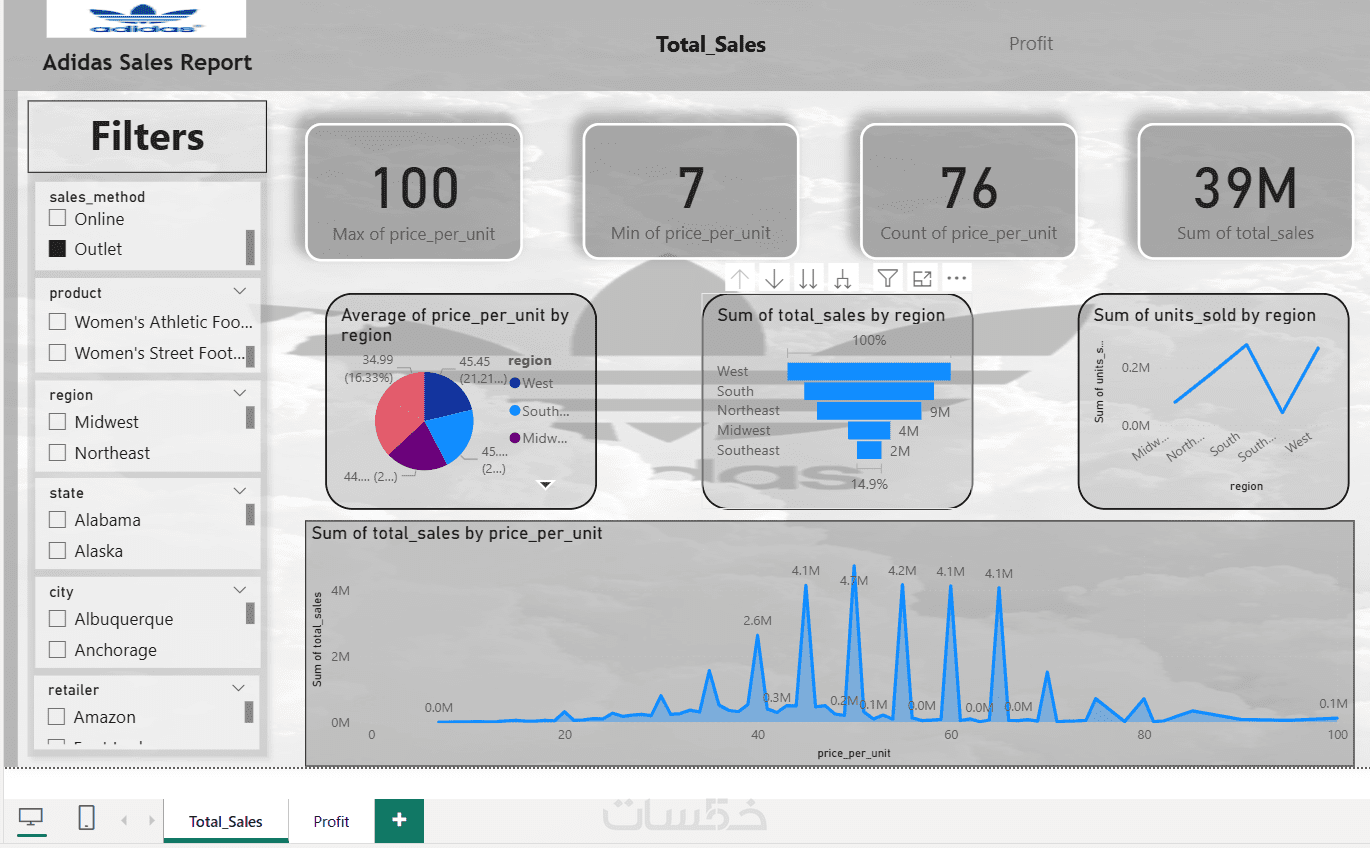
Task: Select the Max of price_per_unit card
Action: (x=414, y=192)
